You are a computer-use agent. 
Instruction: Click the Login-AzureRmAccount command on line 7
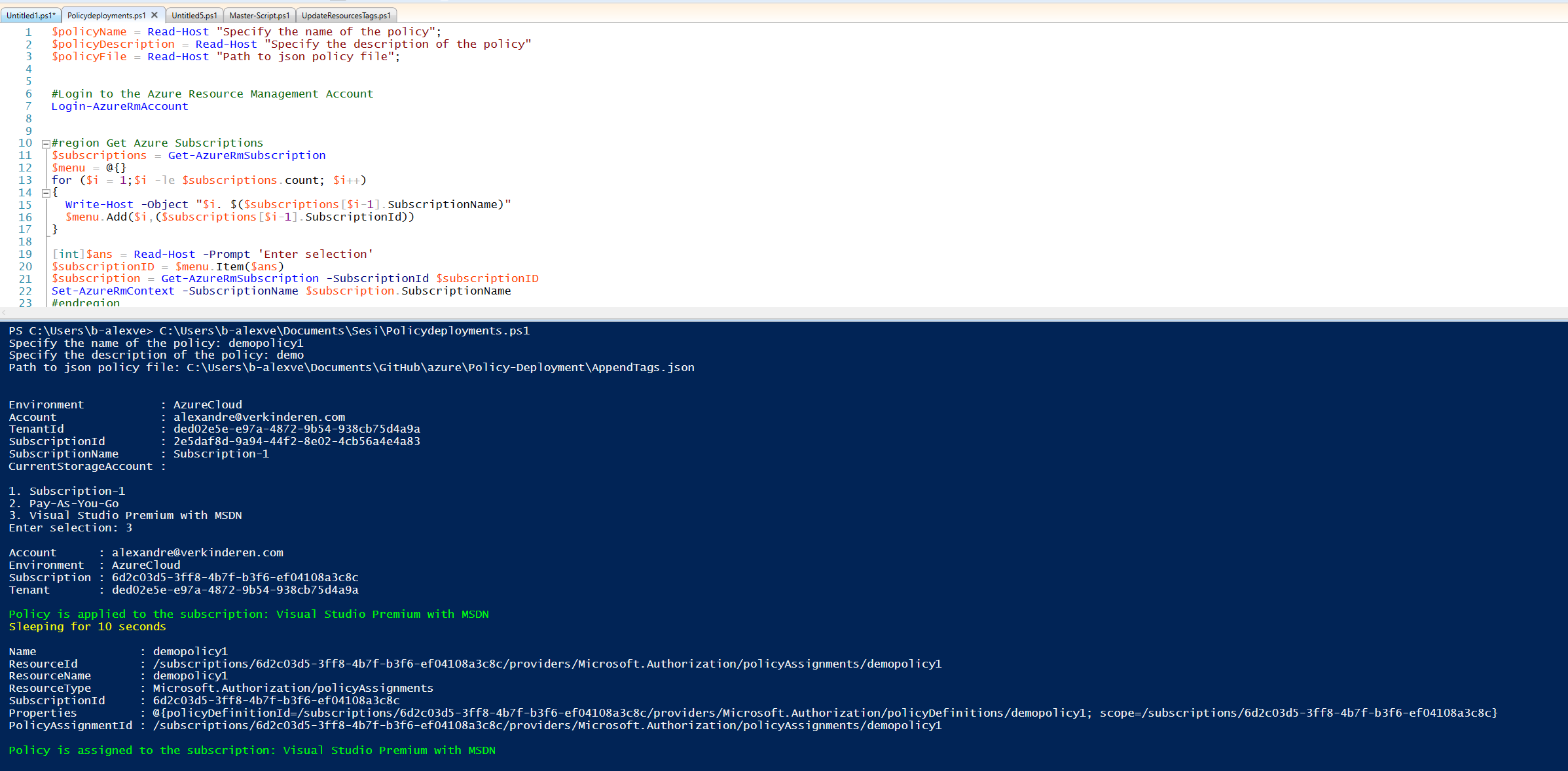click(119, 107)
